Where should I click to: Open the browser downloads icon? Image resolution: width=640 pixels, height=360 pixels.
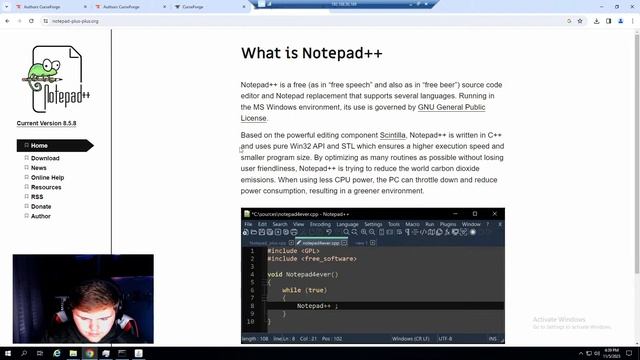(x=596, y=21)
